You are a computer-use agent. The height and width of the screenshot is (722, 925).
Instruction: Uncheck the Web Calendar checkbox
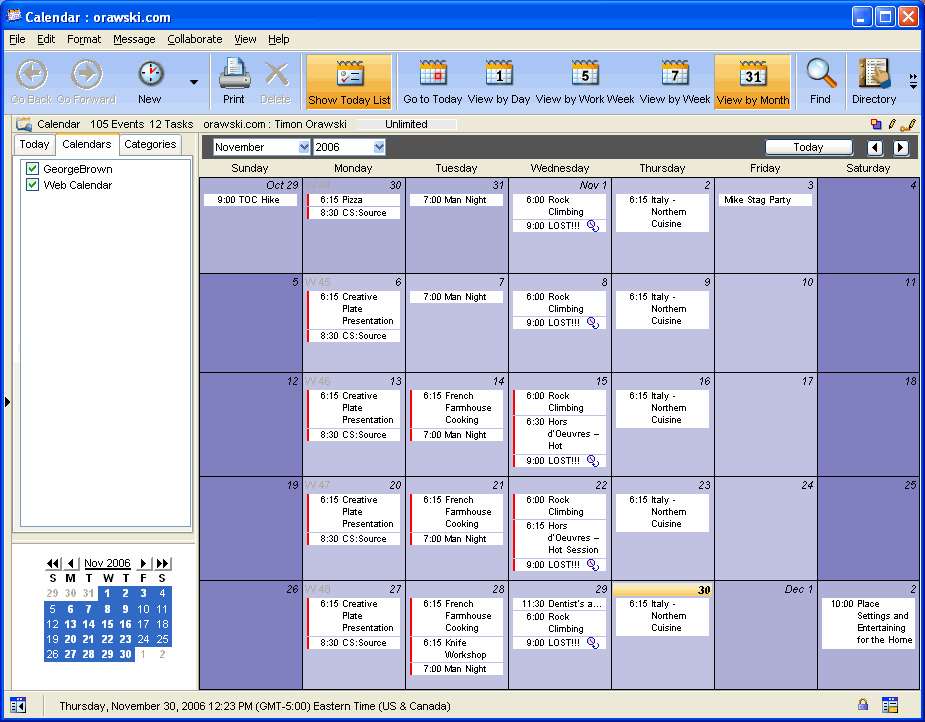(33, 185)
